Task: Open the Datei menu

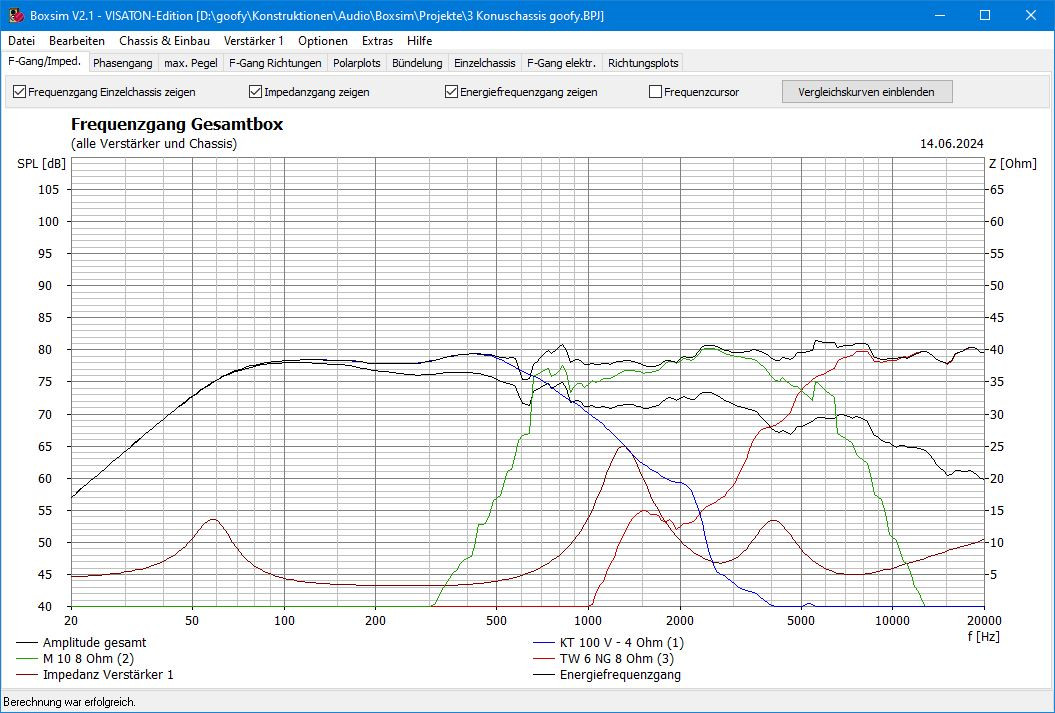Action: click(x=21, y=41)
